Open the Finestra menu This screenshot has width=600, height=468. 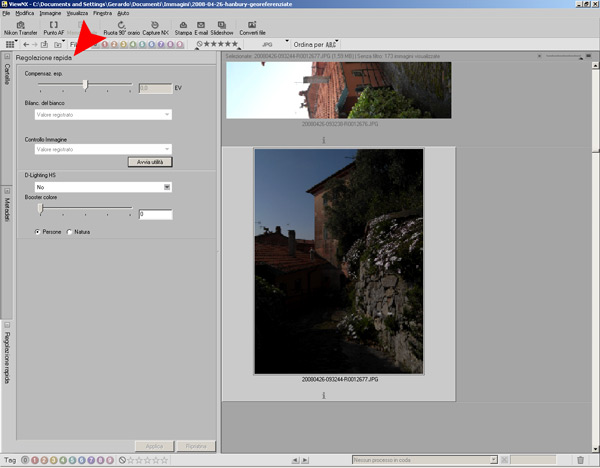tap(103, 13)
